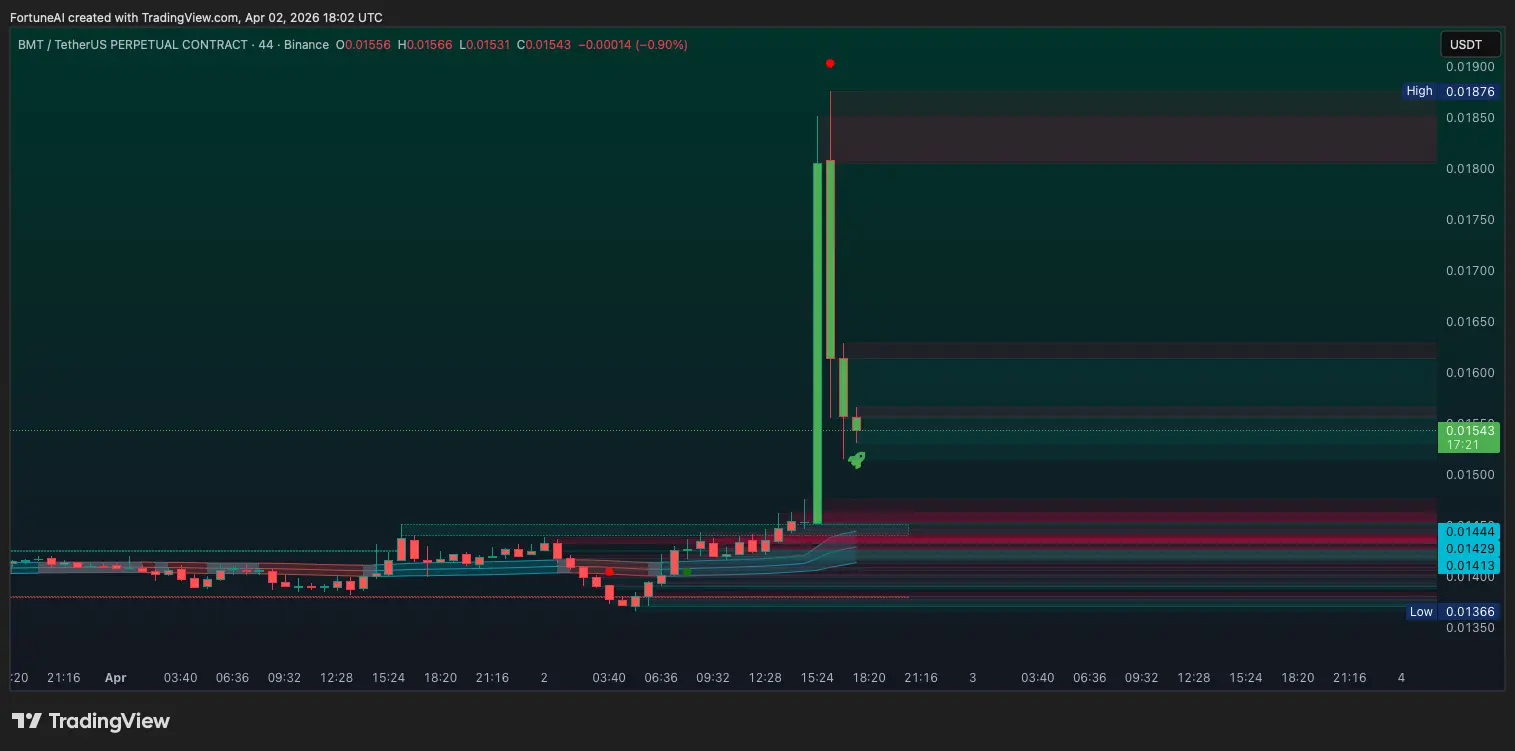
Task: Click the cyan 0.01444 price label
Action: pos(1469,532)
